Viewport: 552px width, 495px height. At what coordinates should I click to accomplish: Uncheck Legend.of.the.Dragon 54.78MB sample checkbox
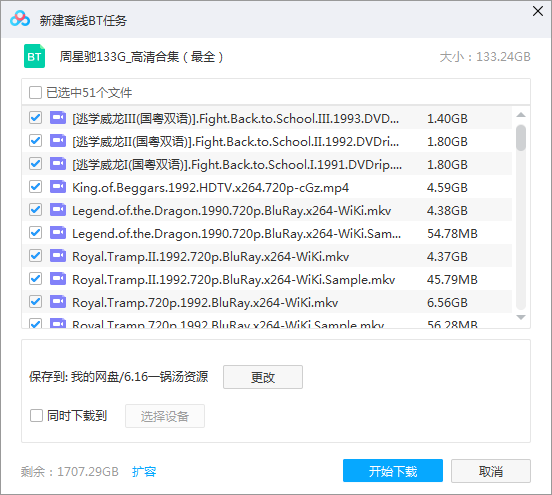[36, 233]
